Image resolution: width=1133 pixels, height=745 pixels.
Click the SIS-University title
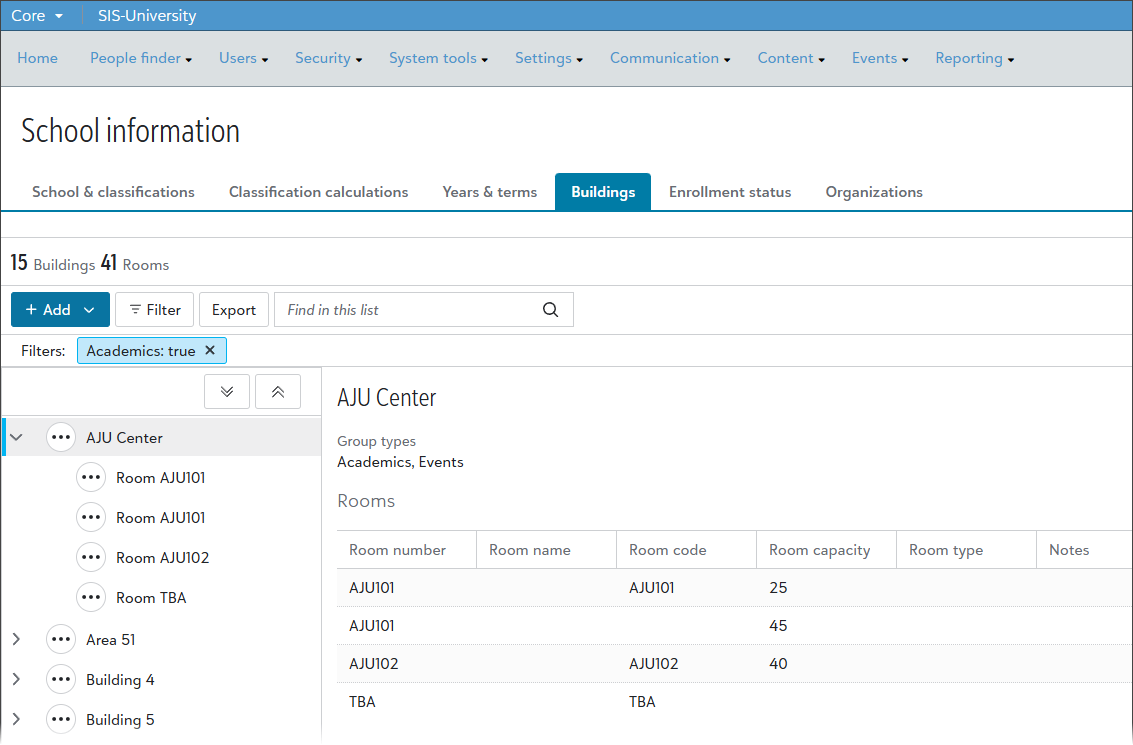147,16
